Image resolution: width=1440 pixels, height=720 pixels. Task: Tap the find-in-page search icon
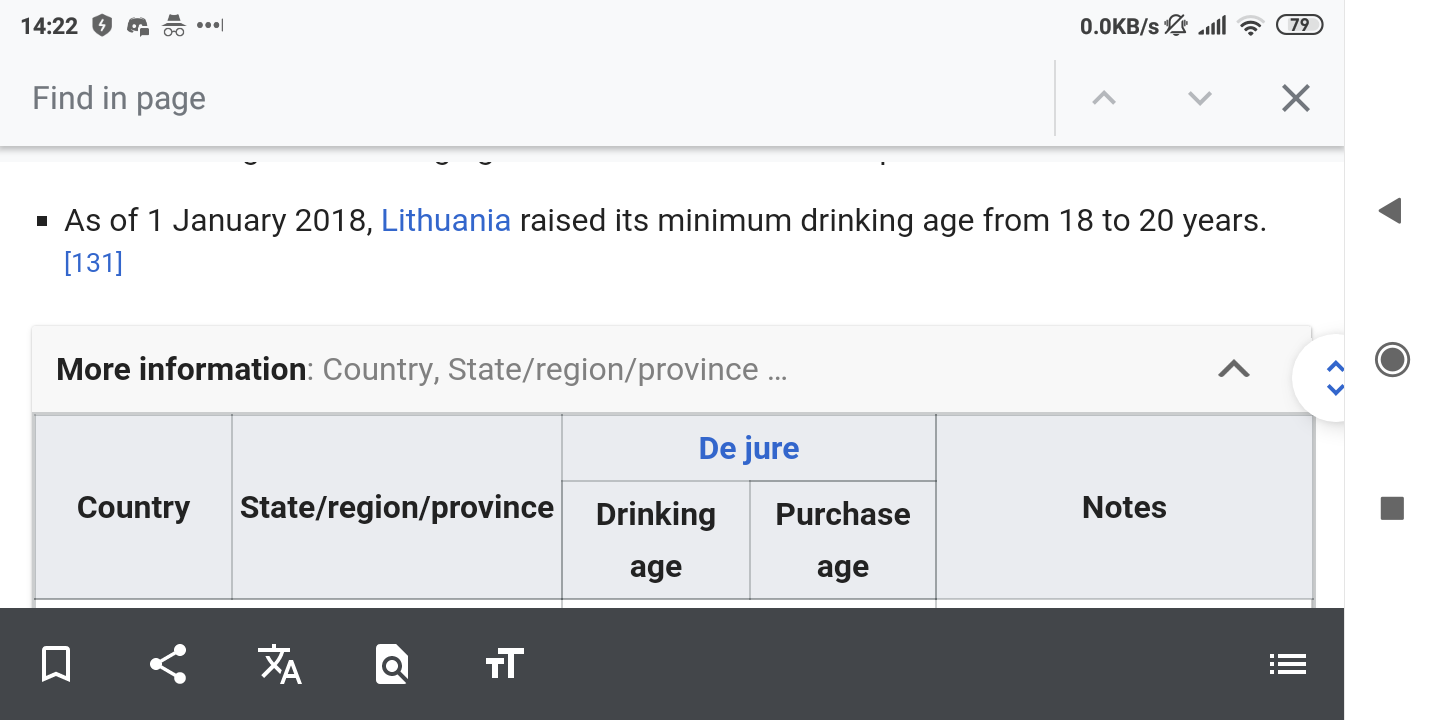pyautogui.click(x=392, y=664)
